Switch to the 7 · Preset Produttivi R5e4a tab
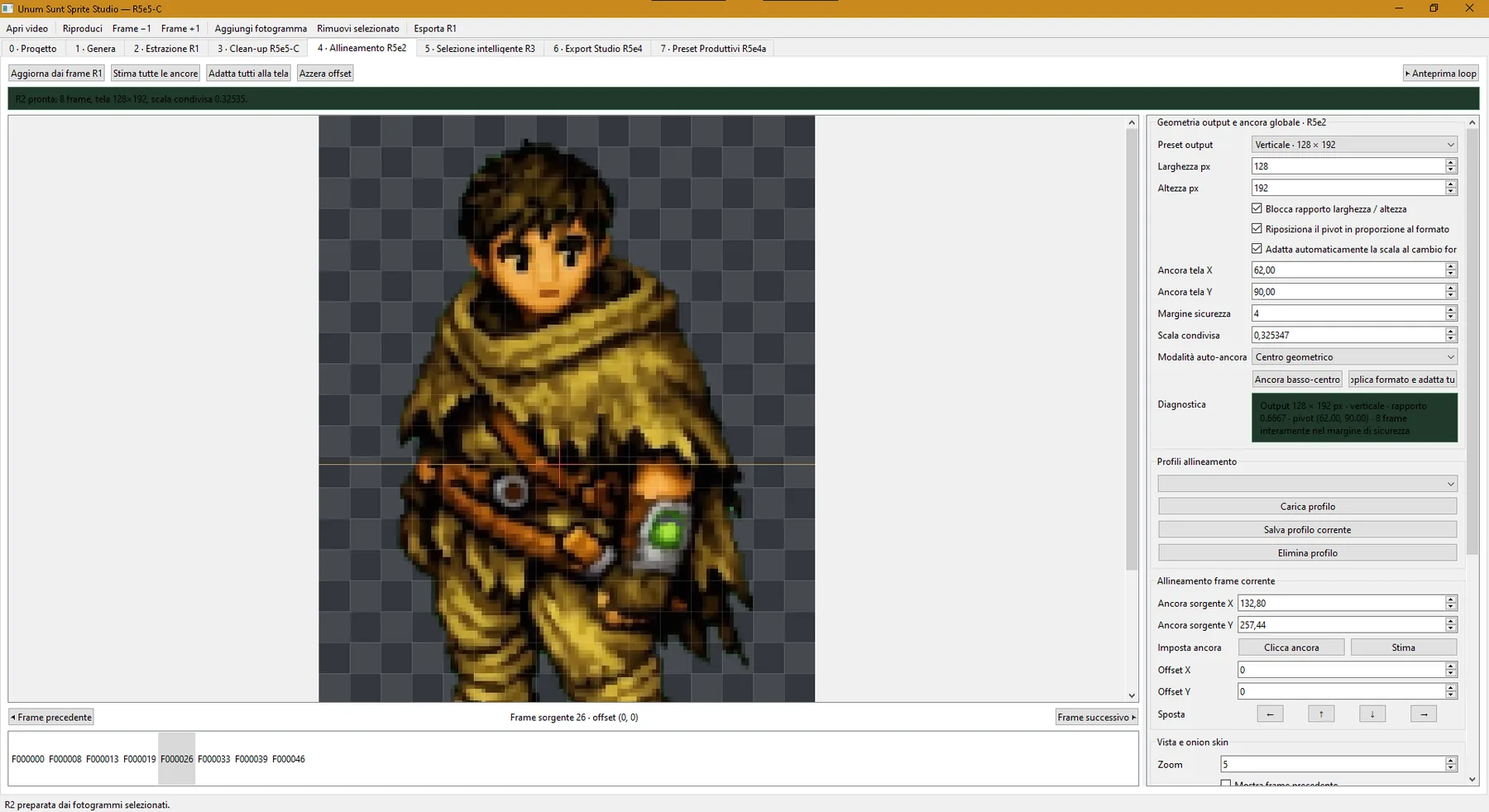Viewport: 1489px width, 812px height. (x=713, y=49)
